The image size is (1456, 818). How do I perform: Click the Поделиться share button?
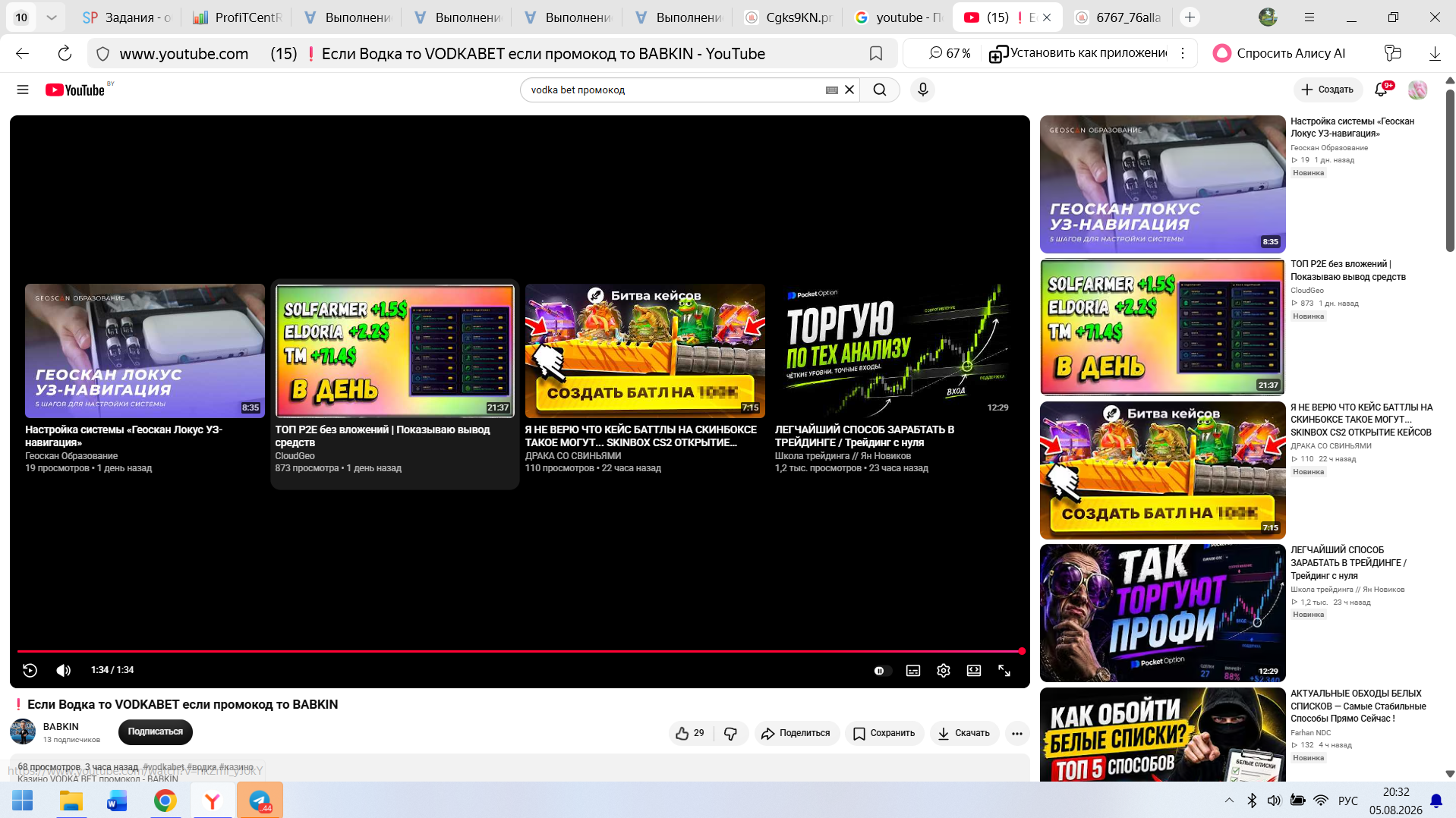[x=796, y=733]
